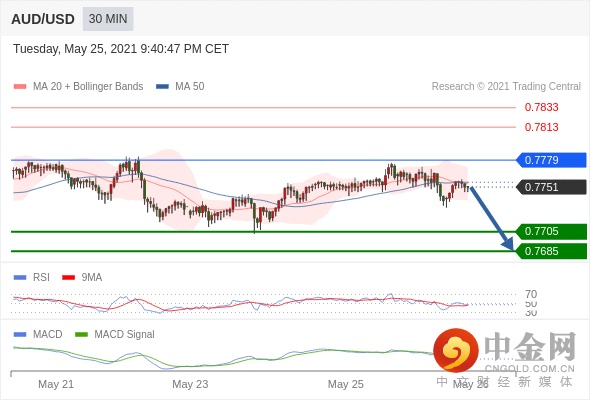Click the 30 MIN timeframe button
Screen dimensions: 590x400
(x=108, y=18)
